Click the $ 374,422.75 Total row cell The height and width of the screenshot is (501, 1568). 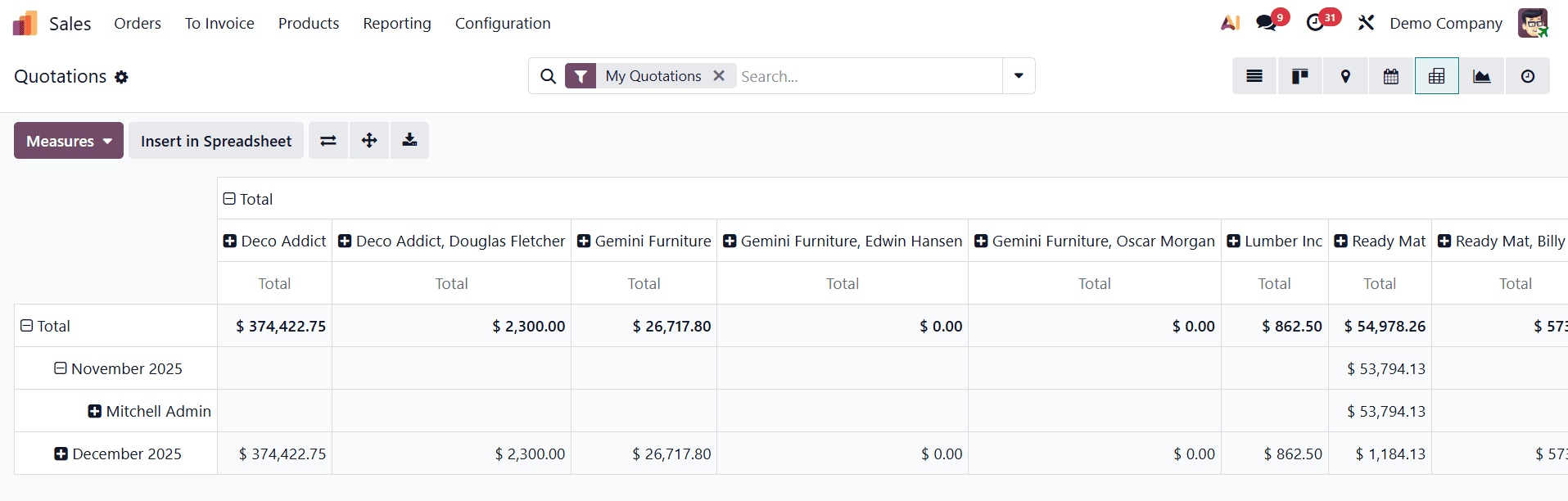(x=274, y=326)
